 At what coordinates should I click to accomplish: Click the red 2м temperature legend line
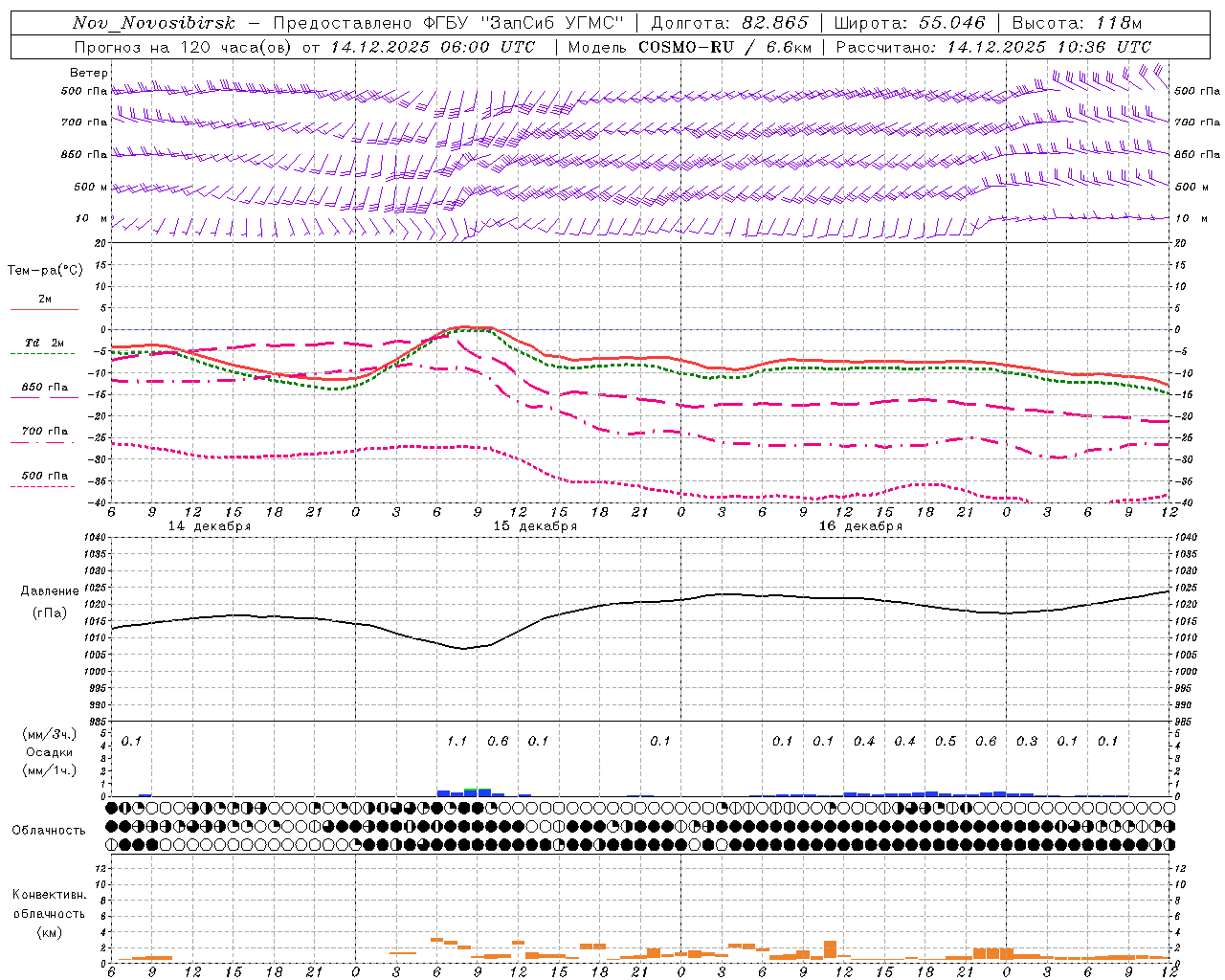(44, 309)
